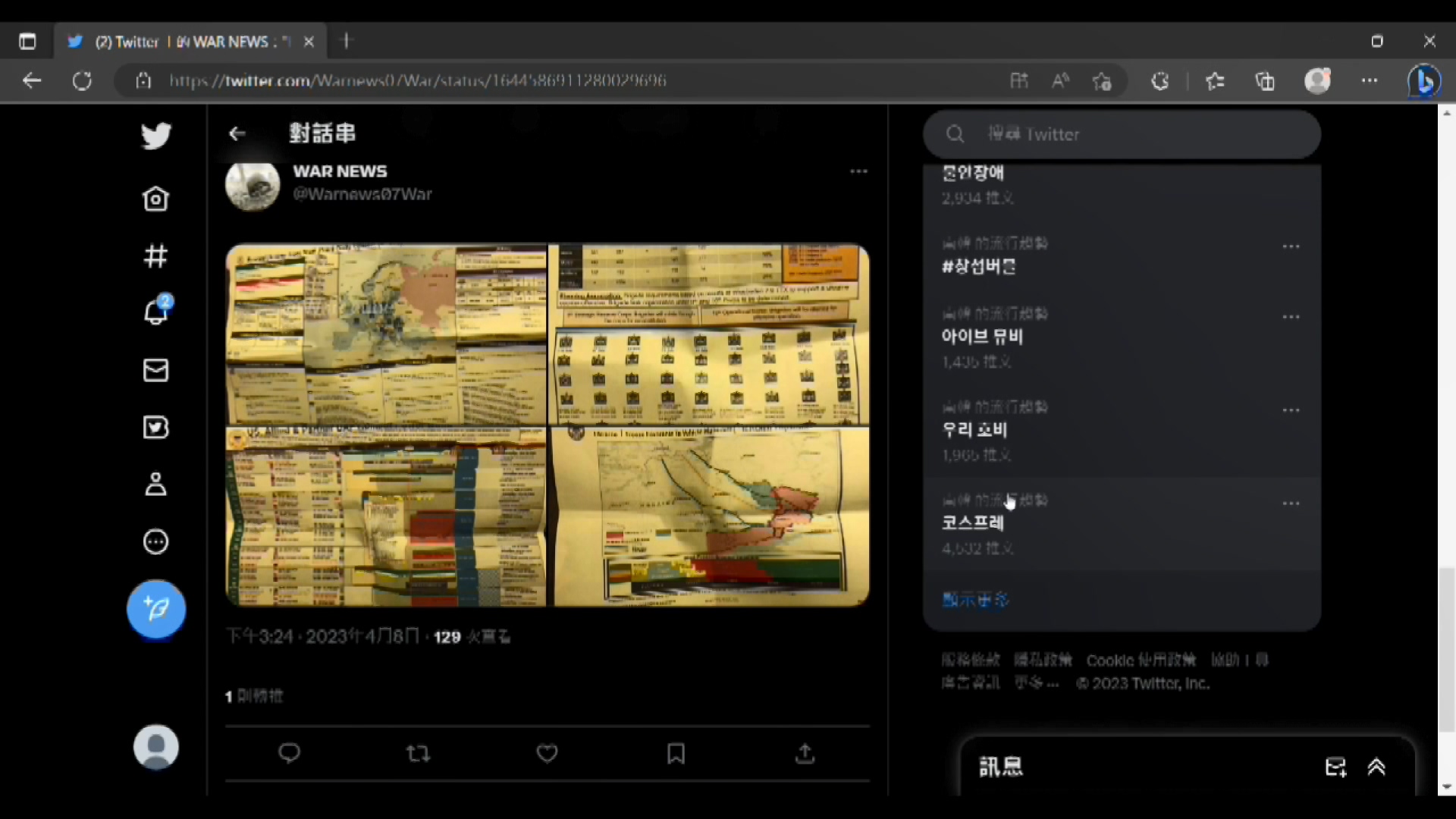Click the browser back arrow
The height and width of the screenshot is (819, 1456).
[32, 80]
